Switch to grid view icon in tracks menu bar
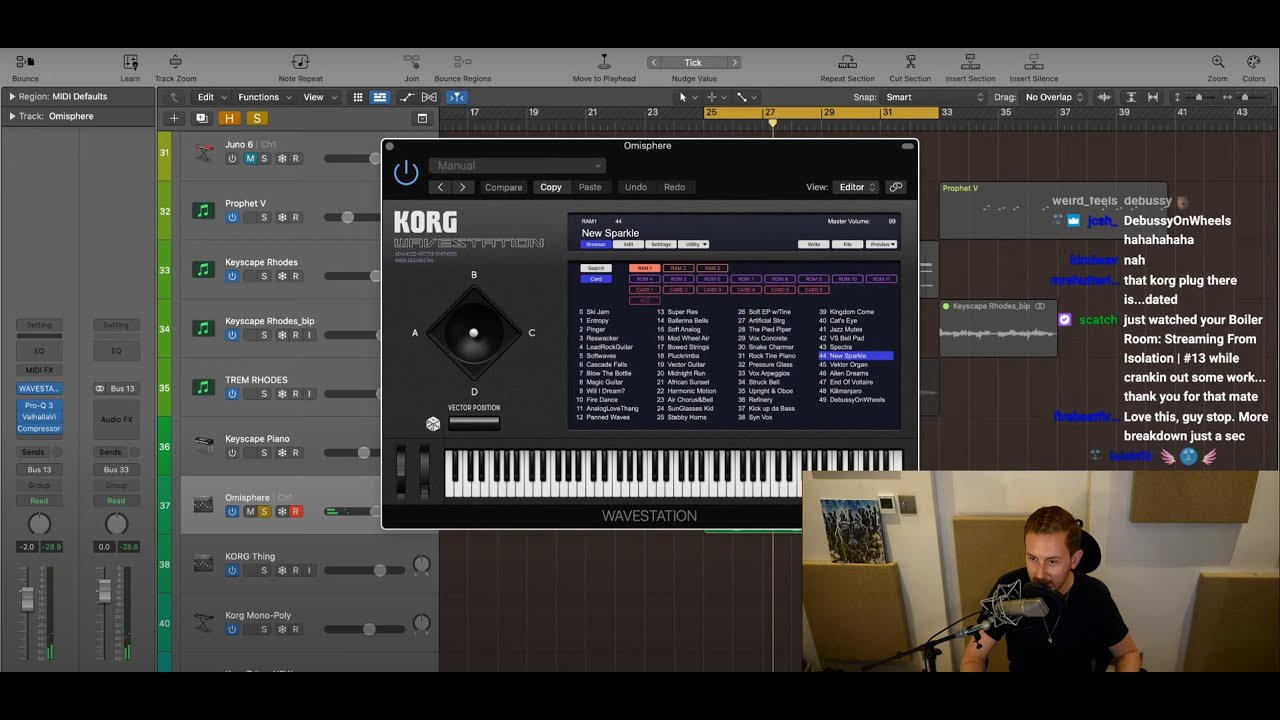This screenshot has height=720, width=1280. click(358, 97)
